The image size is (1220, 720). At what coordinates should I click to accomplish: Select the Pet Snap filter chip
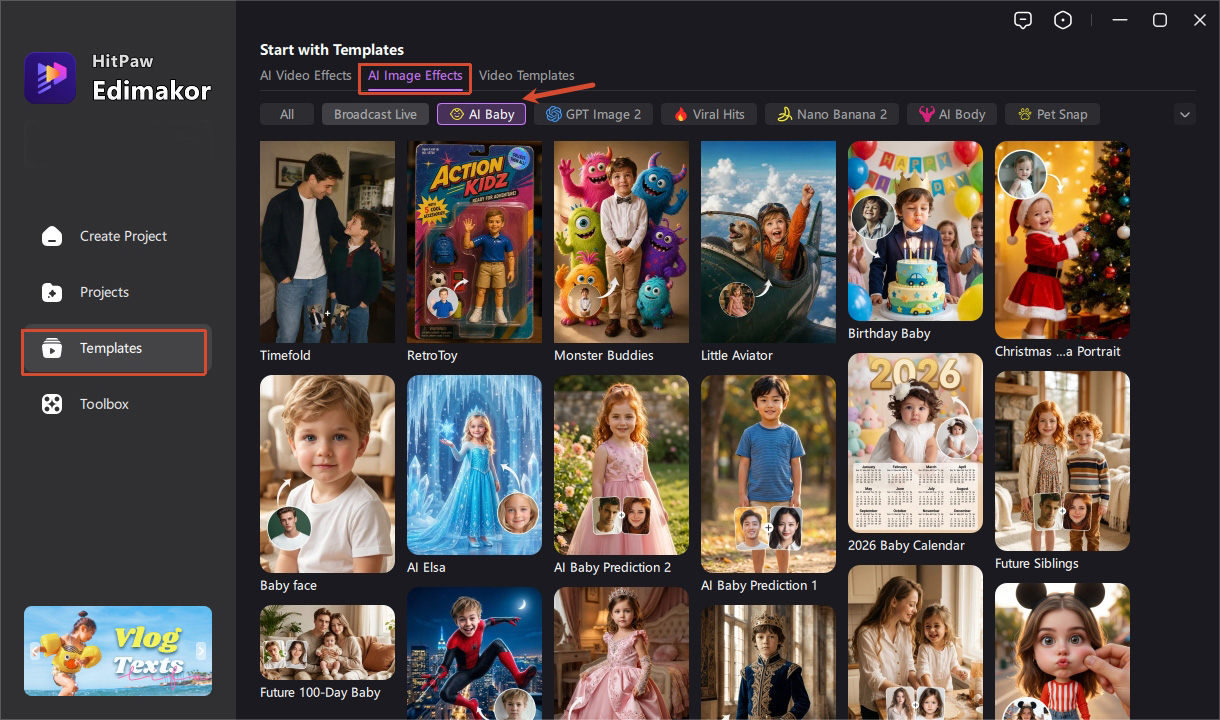pyautogui.click(x=1052, y=115)
